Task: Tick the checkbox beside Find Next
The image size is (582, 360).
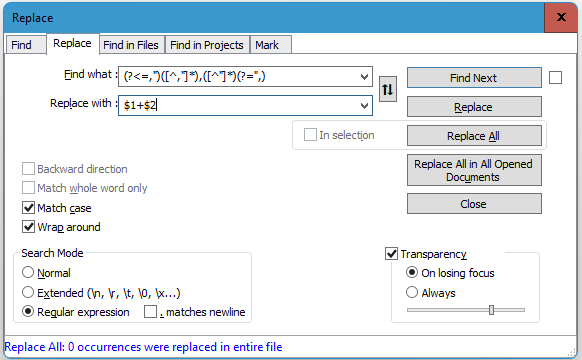Action: (555, 78)
